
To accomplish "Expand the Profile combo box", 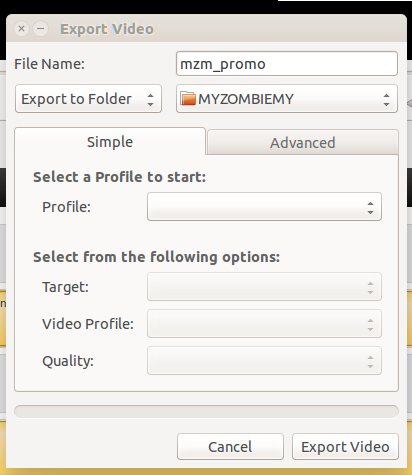I will click(264, 206).
